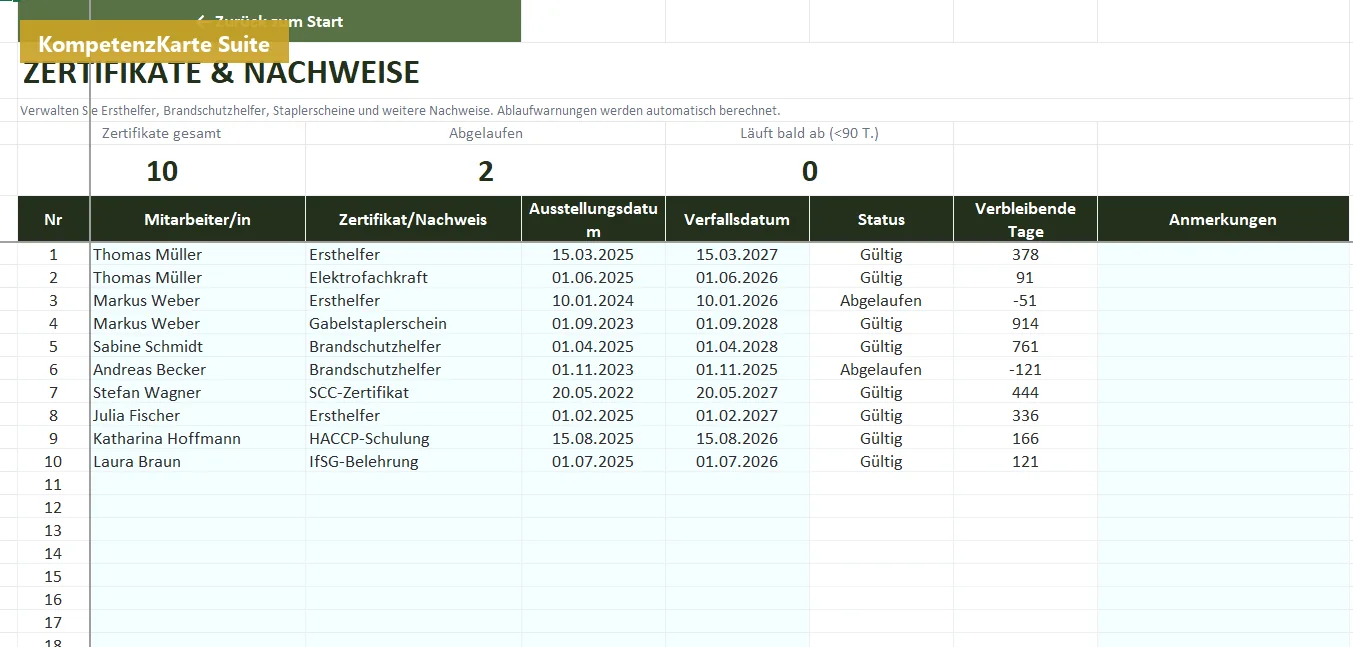Viewport: 1353px width, 647px height.
Task: Select issue date 01.04.2025
Action: (x=594, y=346)
